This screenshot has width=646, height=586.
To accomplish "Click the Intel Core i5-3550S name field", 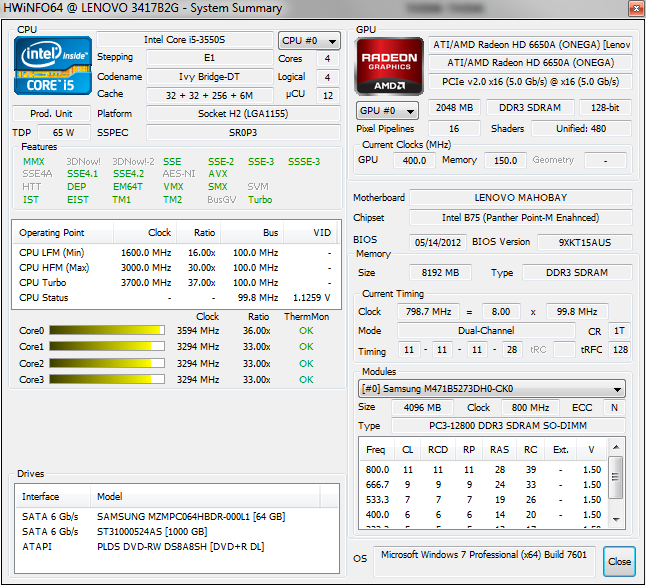I will coord(184,40).
